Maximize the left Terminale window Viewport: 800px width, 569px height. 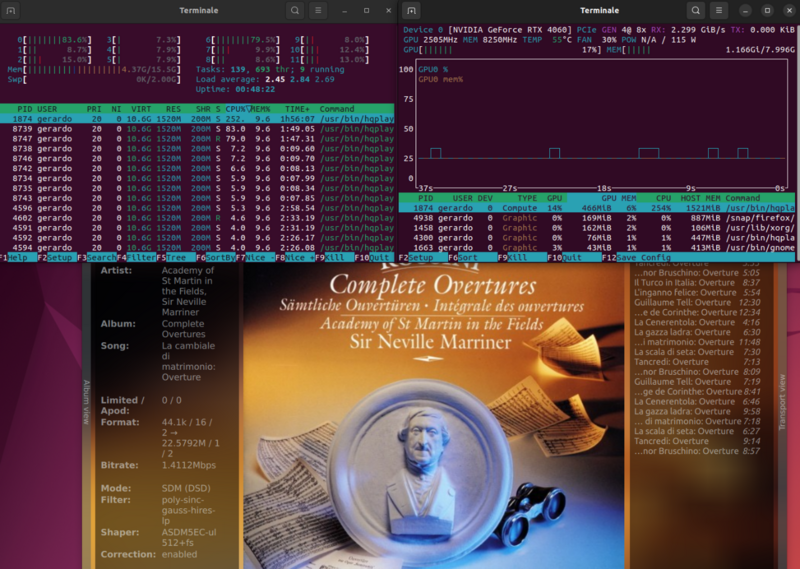[x=366, y=10]
